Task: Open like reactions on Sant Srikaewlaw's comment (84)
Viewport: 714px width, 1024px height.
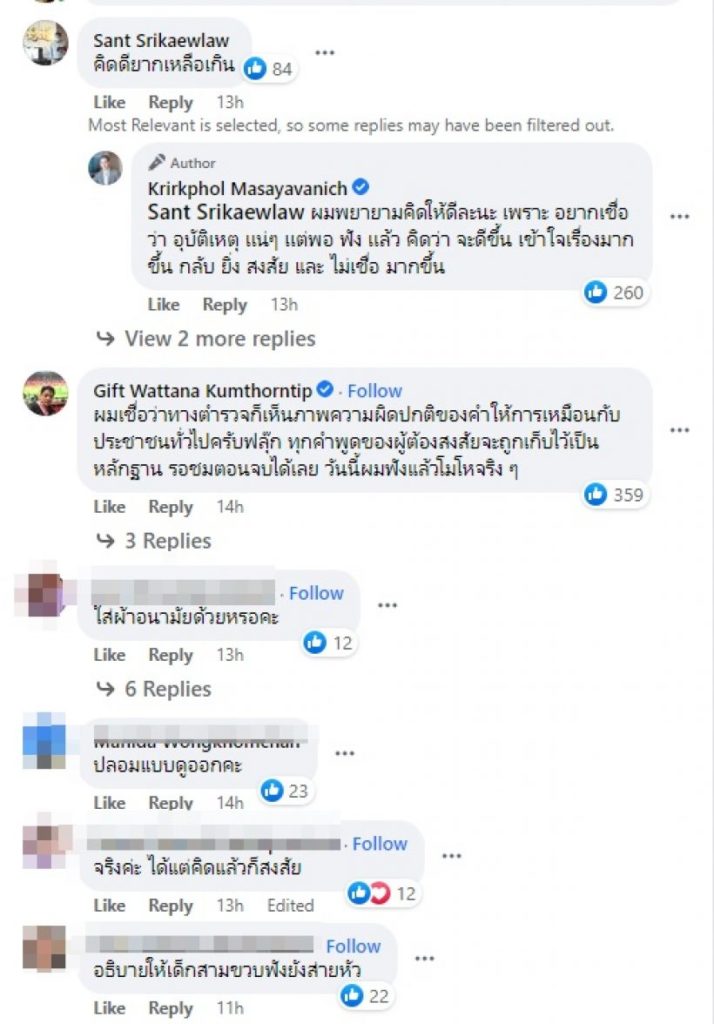Action: coord(269,69)
